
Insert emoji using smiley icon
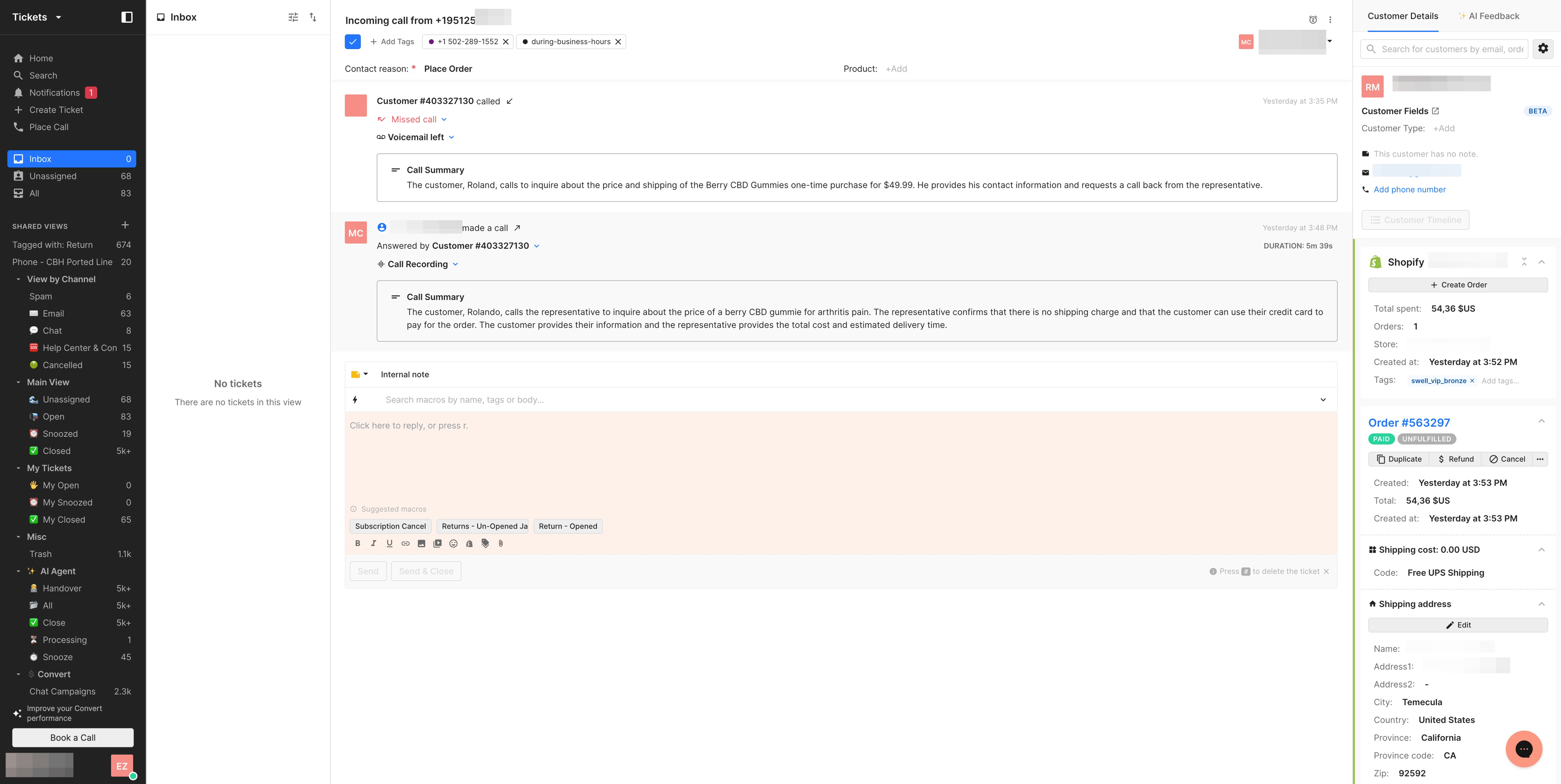tap(453, 543)
